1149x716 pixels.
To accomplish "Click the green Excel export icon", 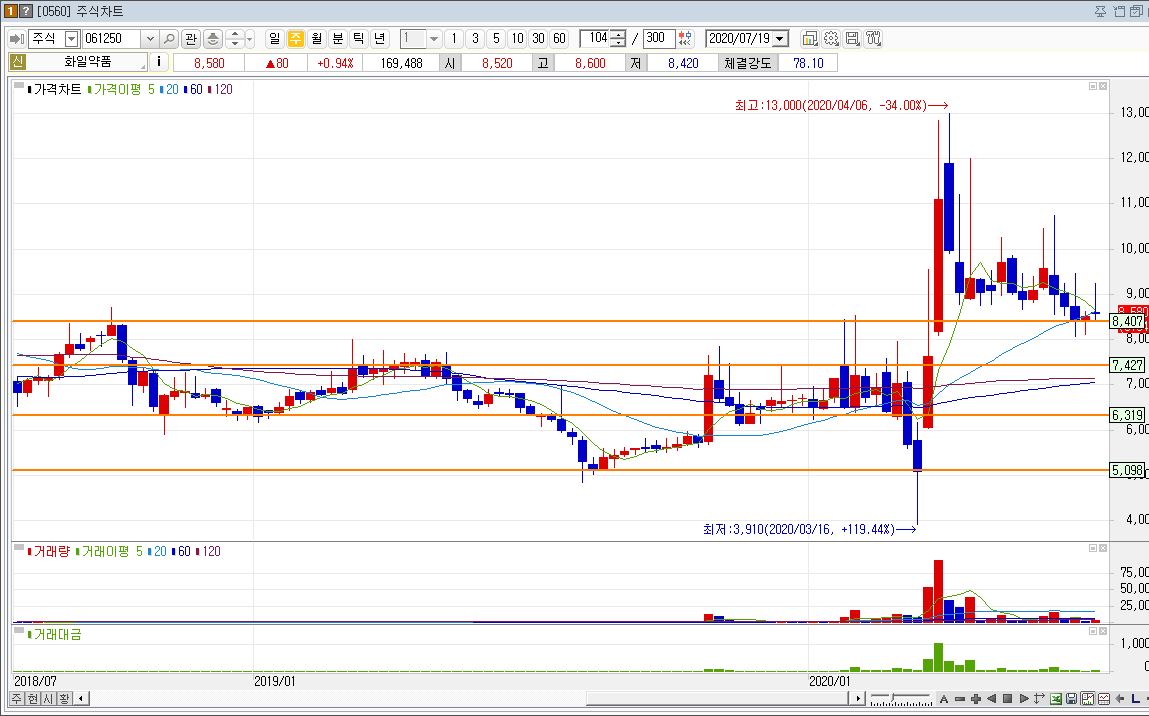I will 1056,699.
